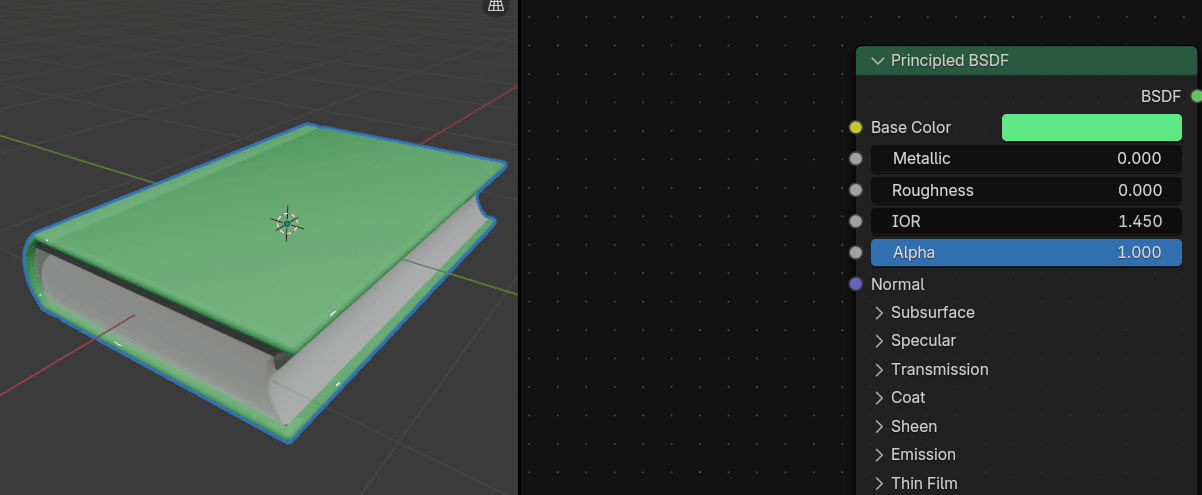Open the Coat settings panel

pos(880,398)
